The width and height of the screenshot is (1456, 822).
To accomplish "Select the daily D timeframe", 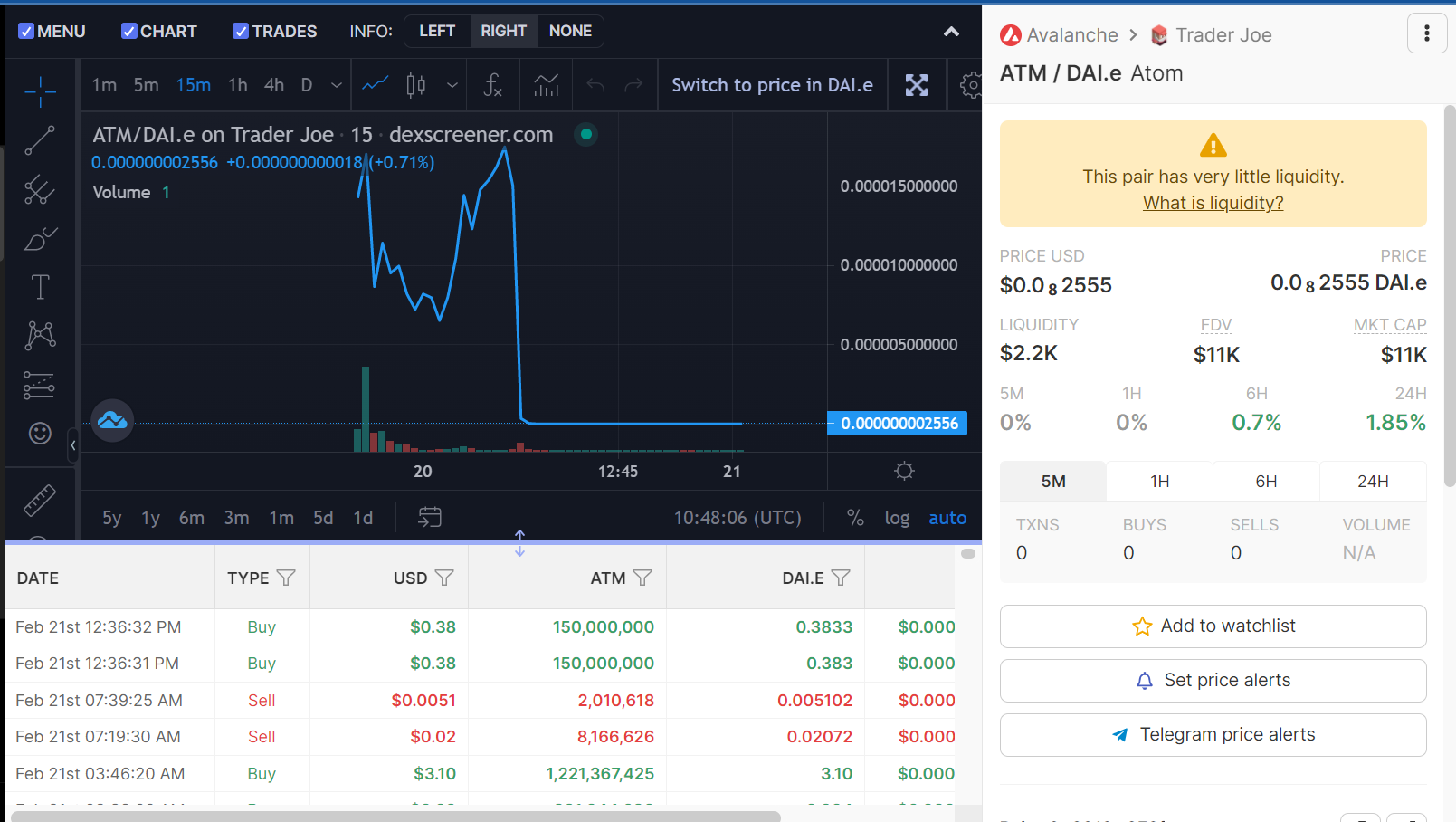I will point(307,85).
